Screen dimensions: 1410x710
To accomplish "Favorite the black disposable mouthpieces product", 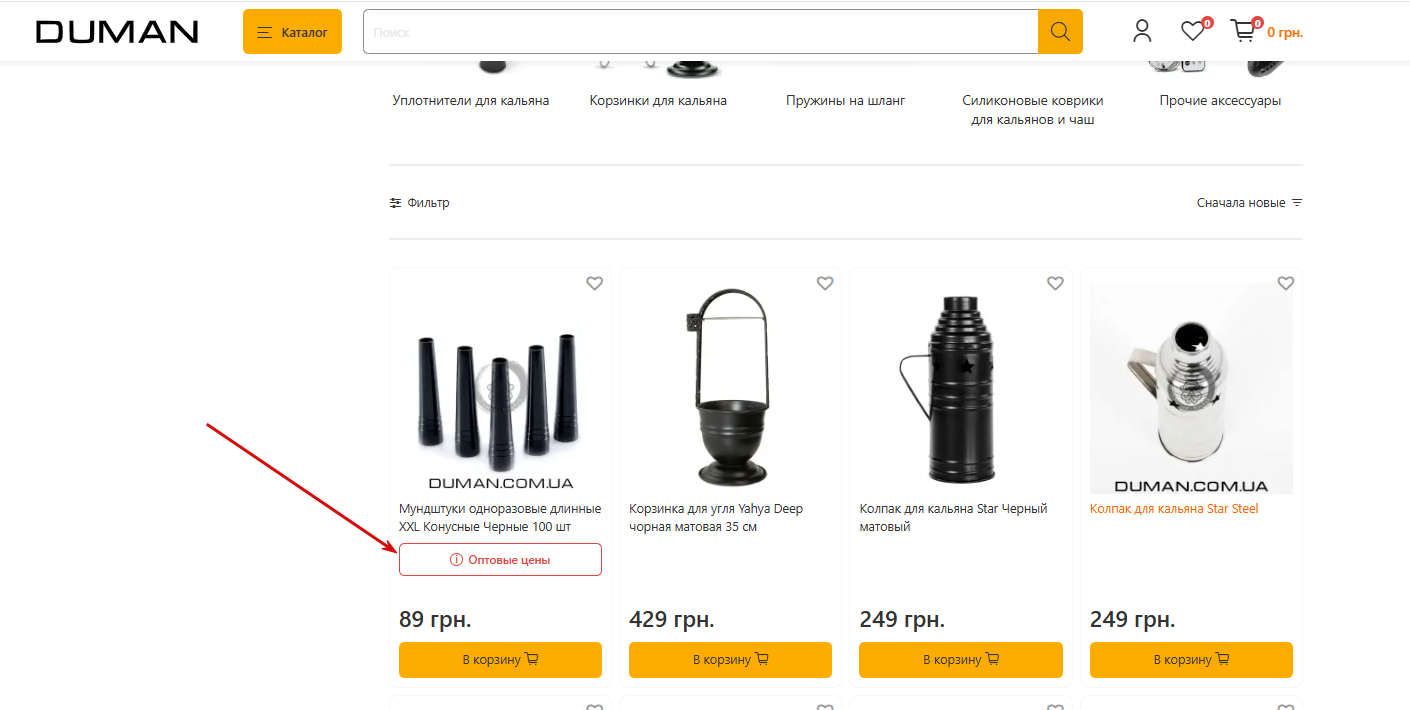I will 594,284.
